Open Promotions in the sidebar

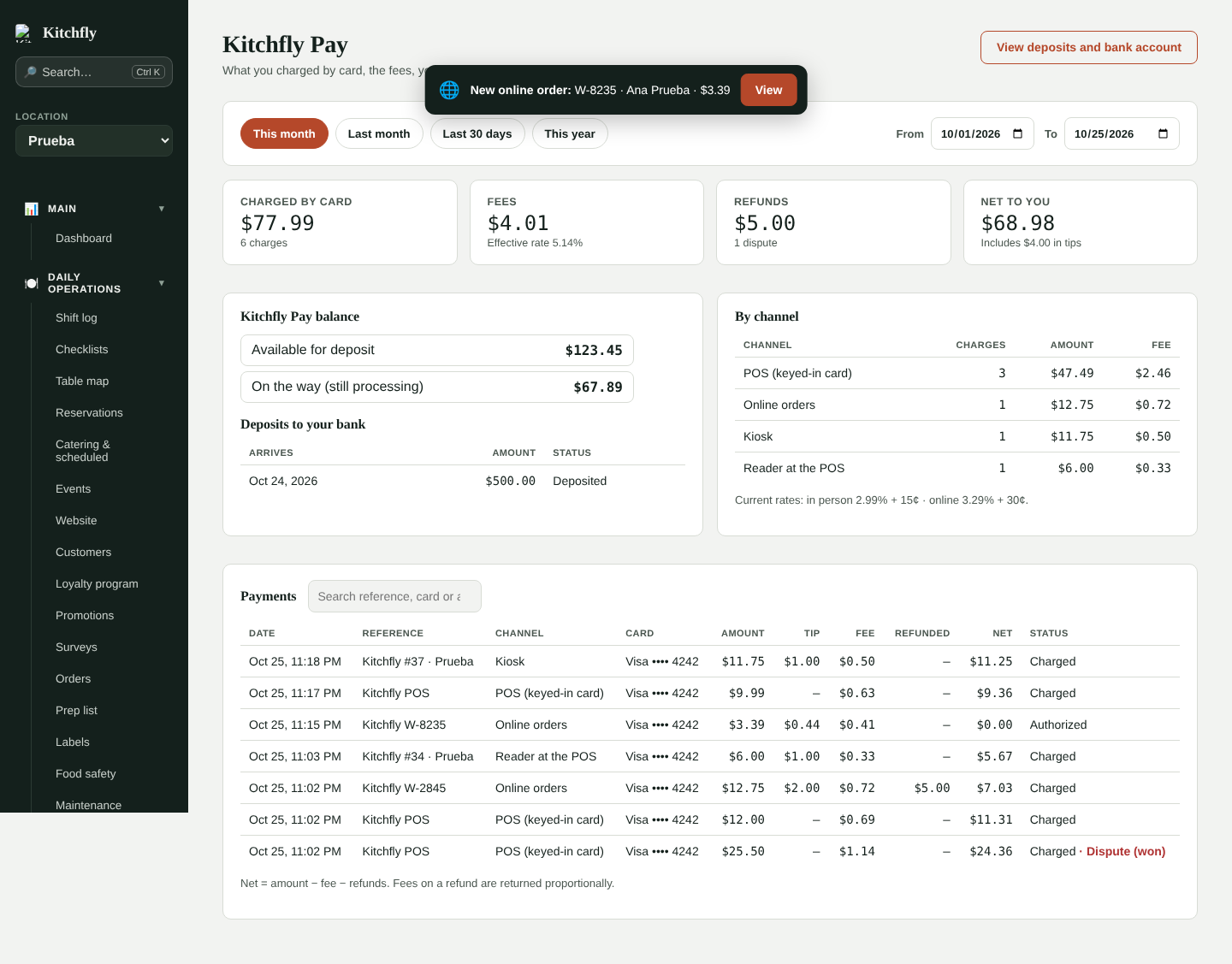point(85,615)
